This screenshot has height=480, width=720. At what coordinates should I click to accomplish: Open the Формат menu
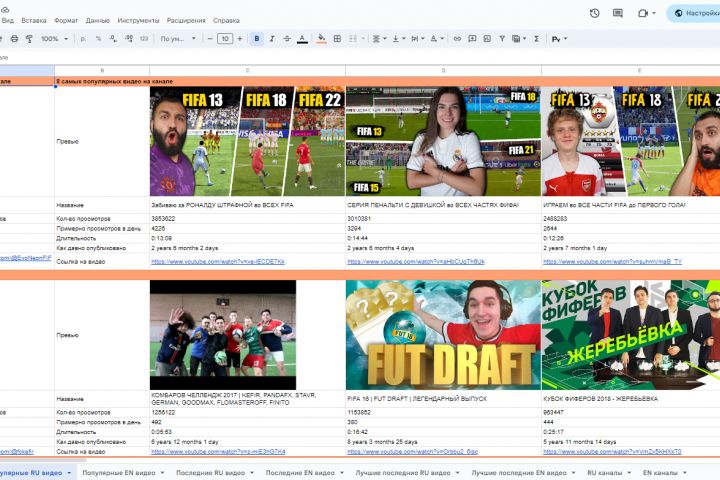coord(66,21)
